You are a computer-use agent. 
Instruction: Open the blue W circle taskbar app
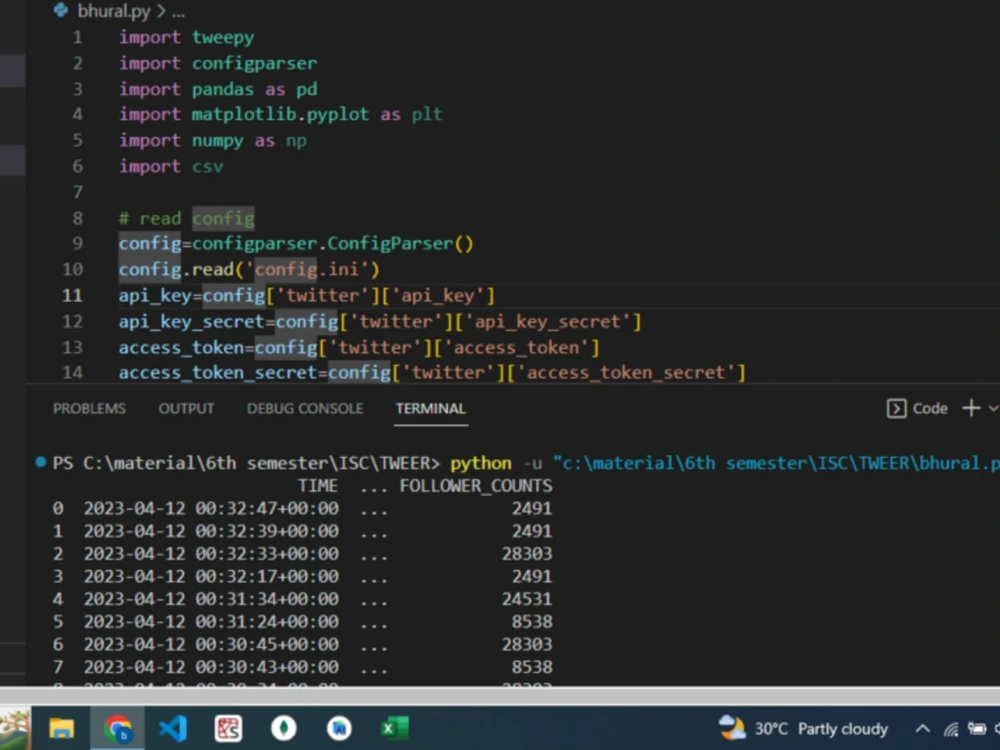[x=339, y=728]
